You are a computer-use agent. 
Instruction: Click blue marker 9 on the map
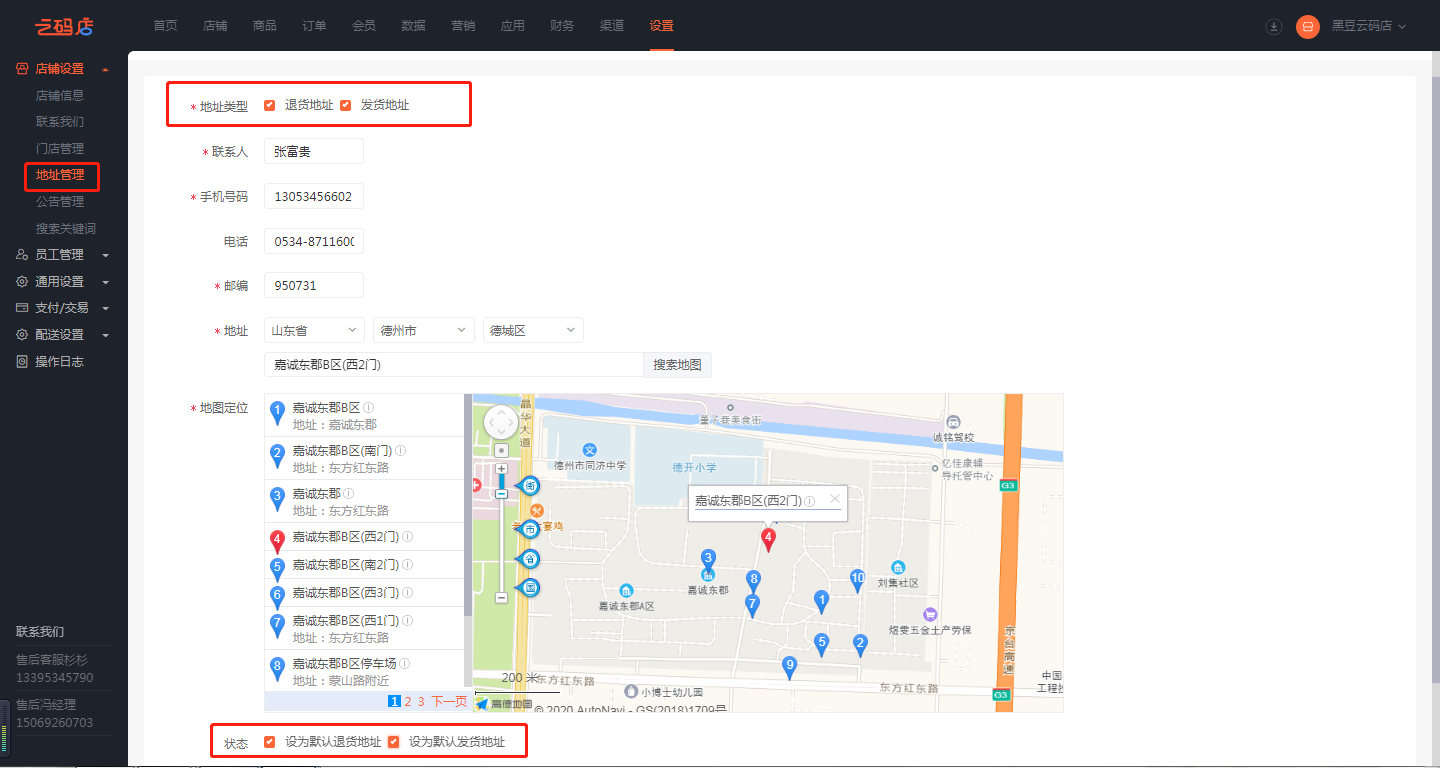tap(789, 666)
